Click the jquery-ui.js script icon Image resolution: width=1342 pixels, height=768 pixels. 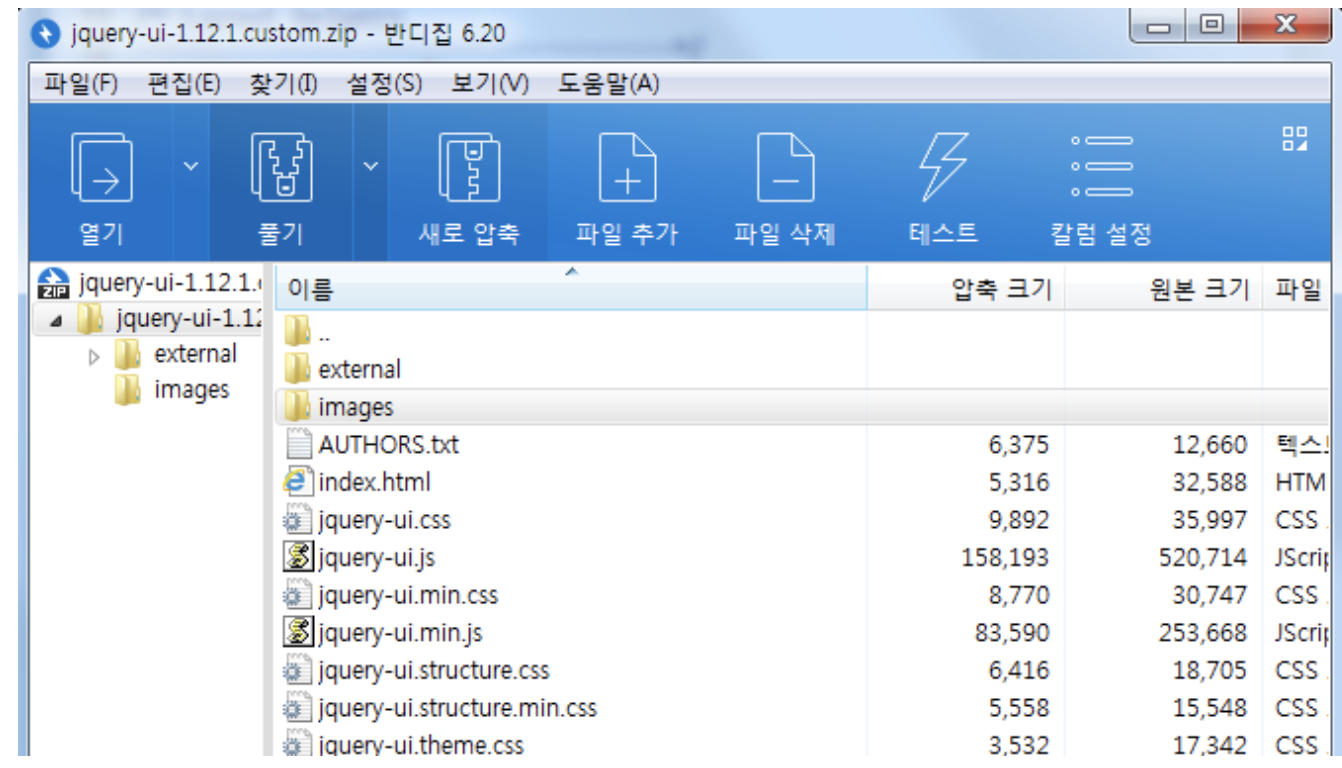click(x=298, y=557)
